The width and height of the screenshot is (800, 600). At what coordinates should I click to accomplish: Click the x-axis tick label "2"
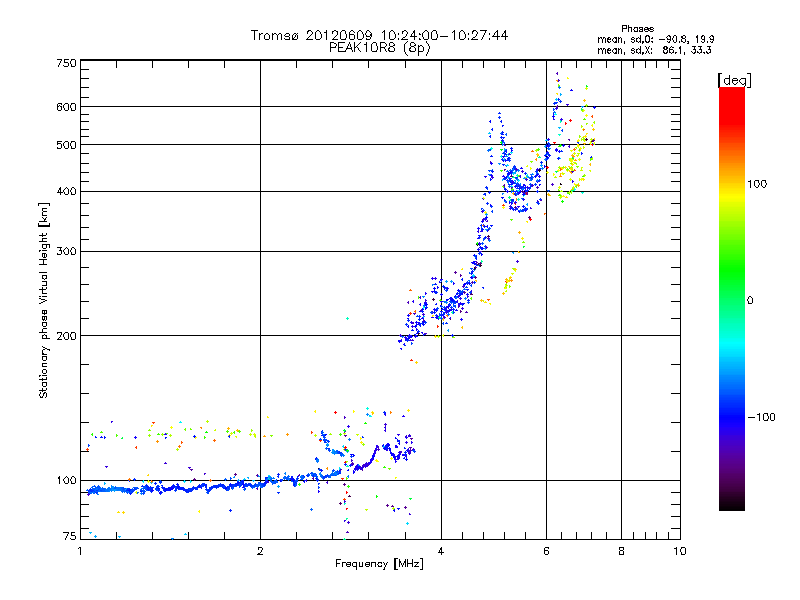[260, 551]
